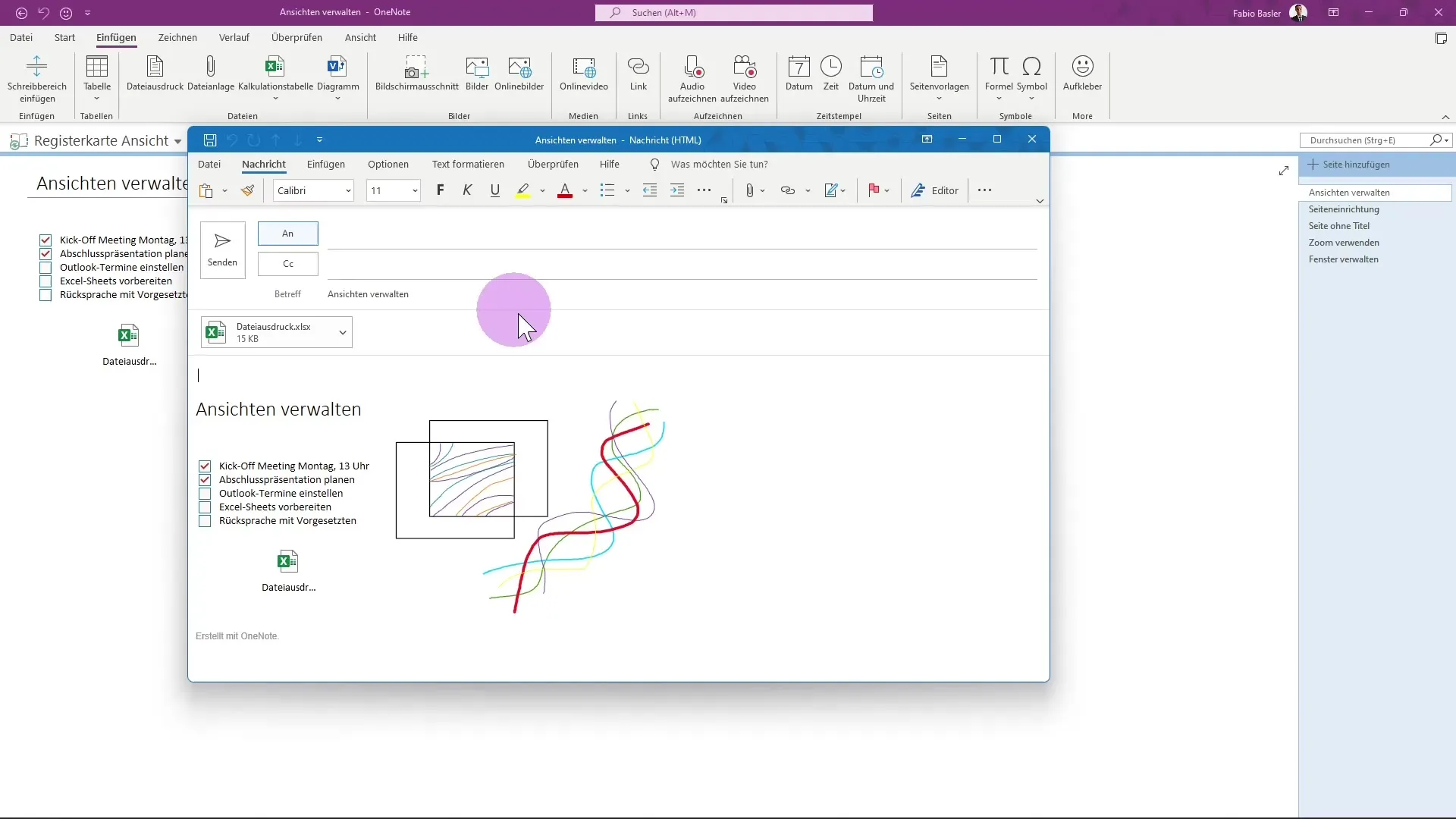The height and width of the screenshot is (819, 1456).
Task: Apply the yellow highlight color
Action: point(523,190)
